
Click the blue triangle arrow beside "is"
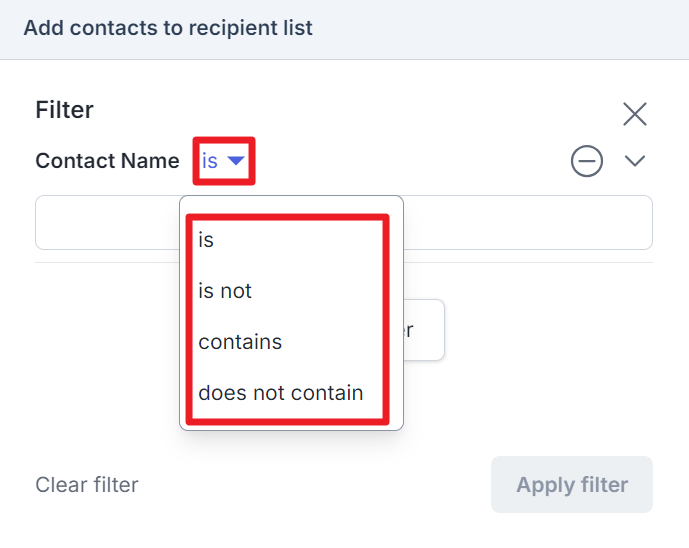pyautogui.click(x=236, y=161)
